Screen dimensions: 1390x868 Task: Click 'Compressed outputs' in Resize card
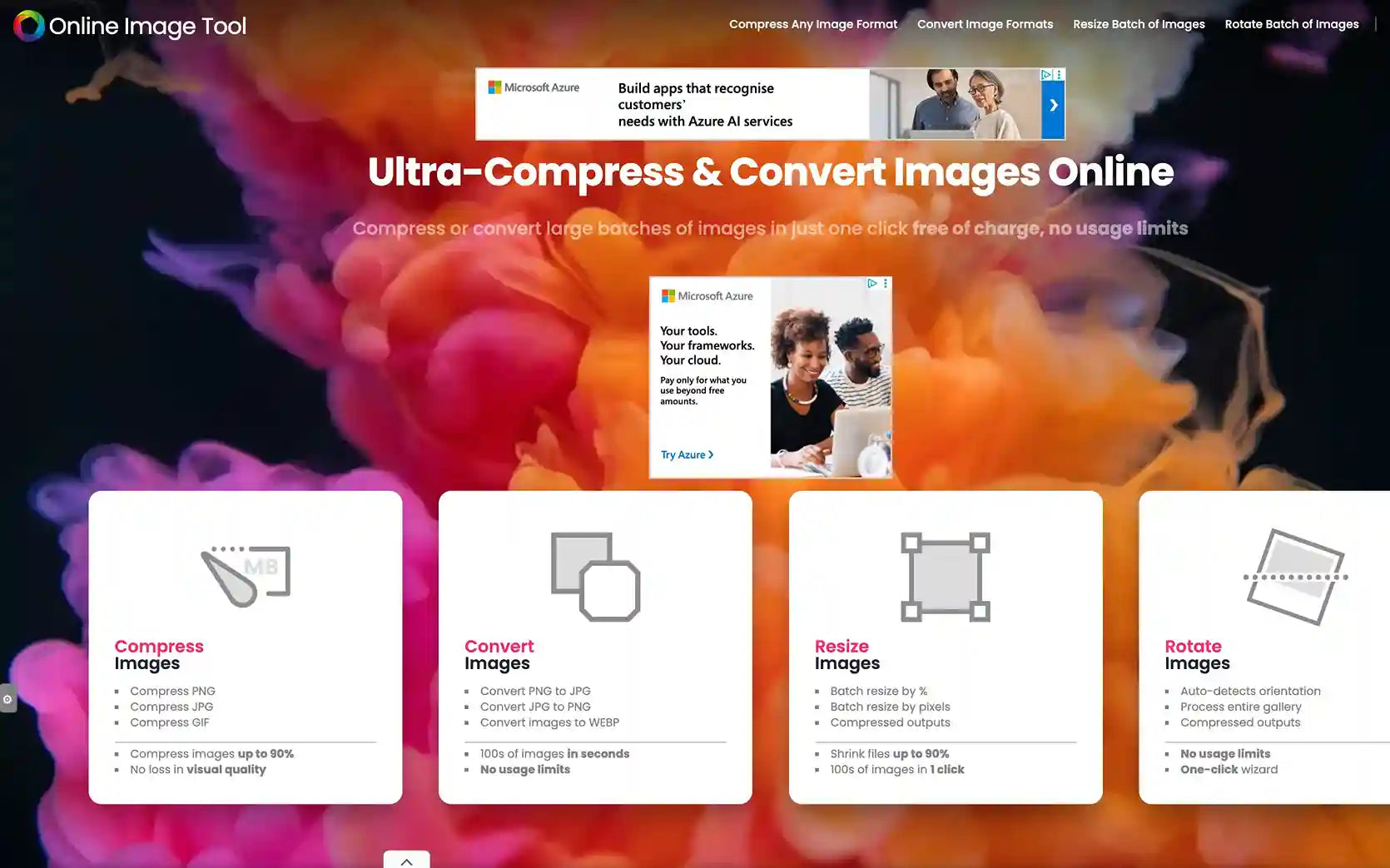(x=890, y=723)
